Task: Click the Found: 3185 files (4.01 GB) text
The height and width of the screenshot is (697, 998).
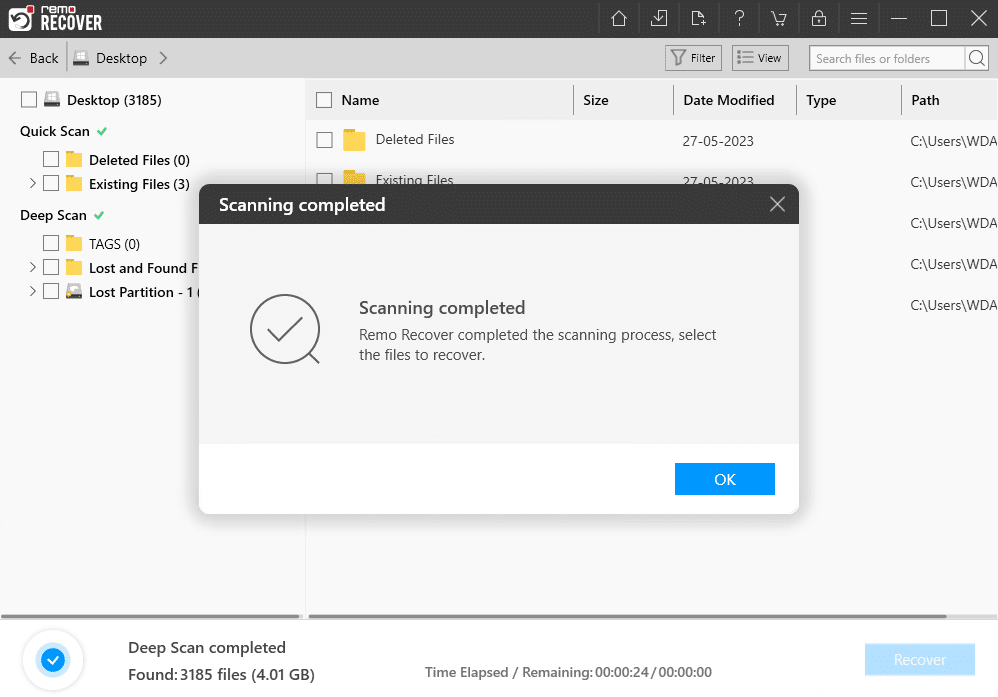Action: click(221, 674)
